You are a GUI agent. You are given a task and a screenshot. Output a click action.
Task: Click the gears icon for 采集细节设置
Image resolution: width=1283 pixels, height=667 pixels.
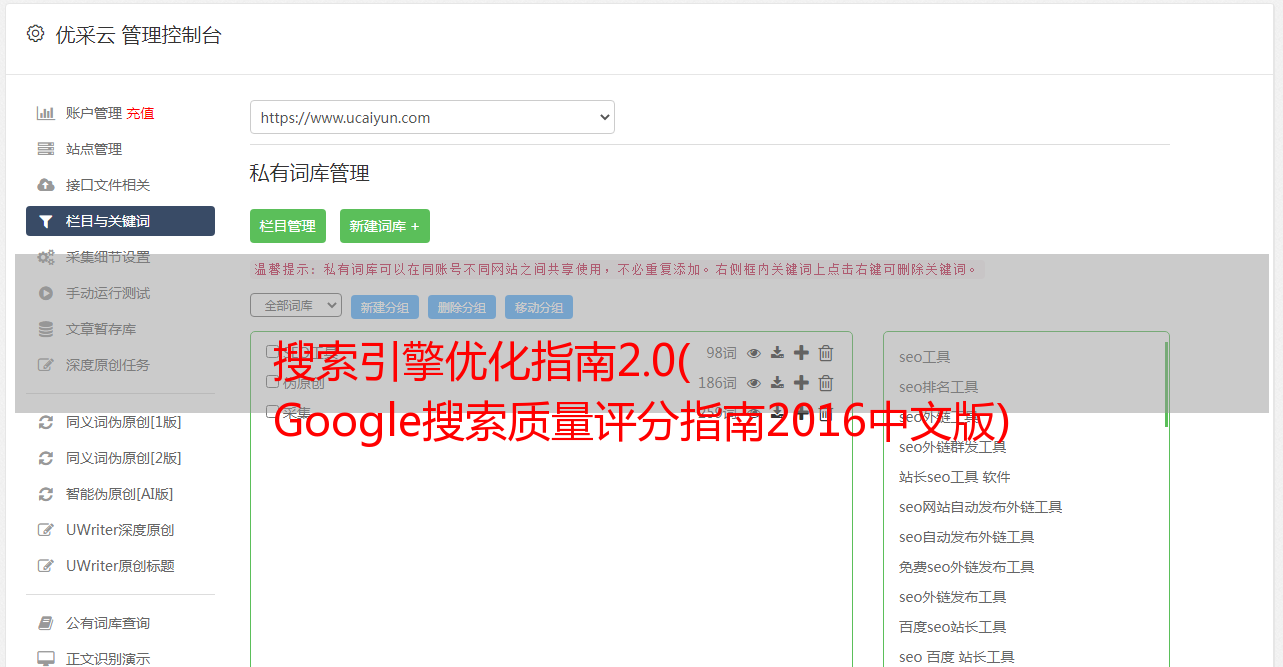[45, 257]
